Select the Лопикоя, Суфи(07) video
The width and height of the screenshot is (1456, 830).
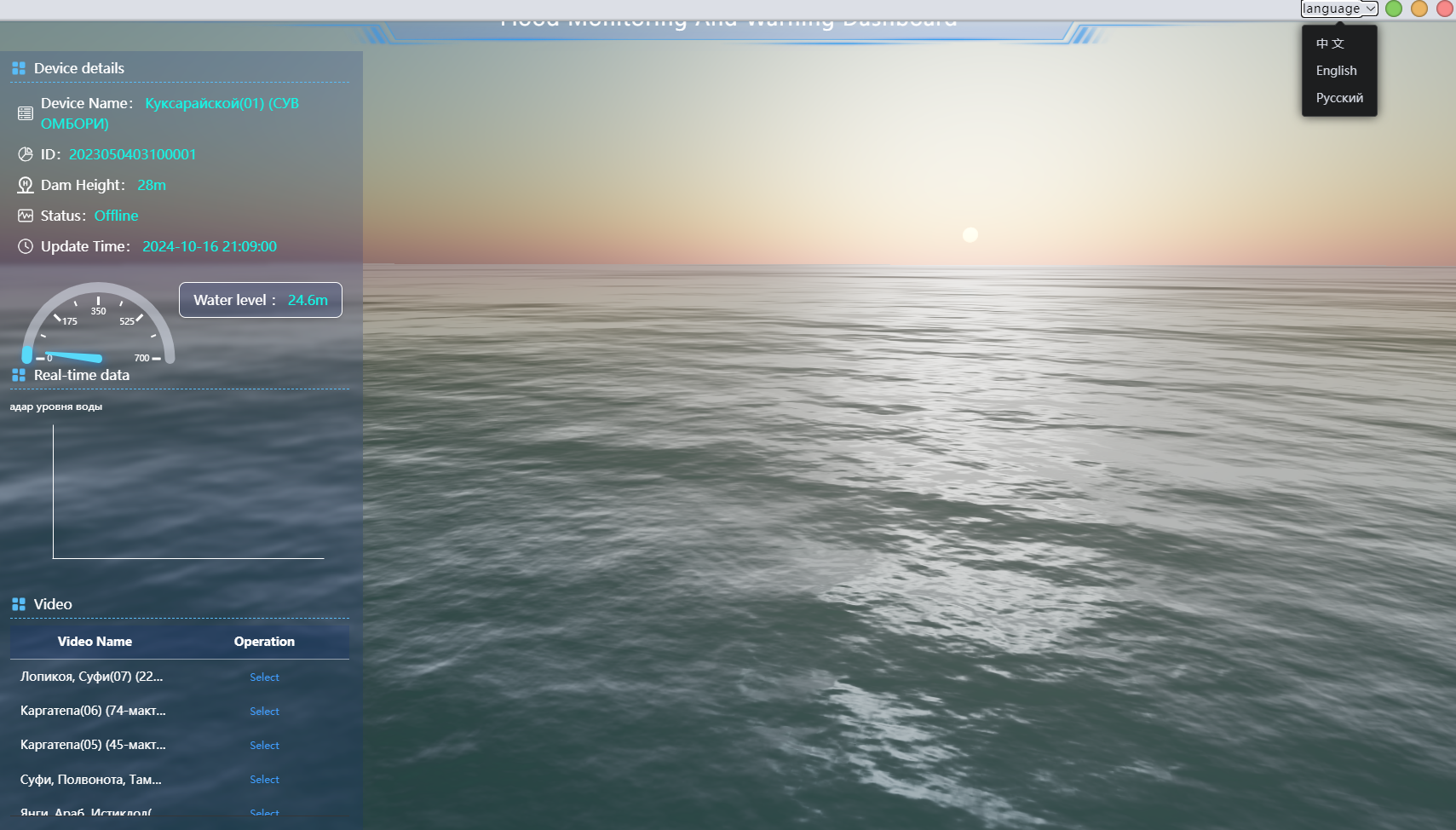tap(264, 677)
